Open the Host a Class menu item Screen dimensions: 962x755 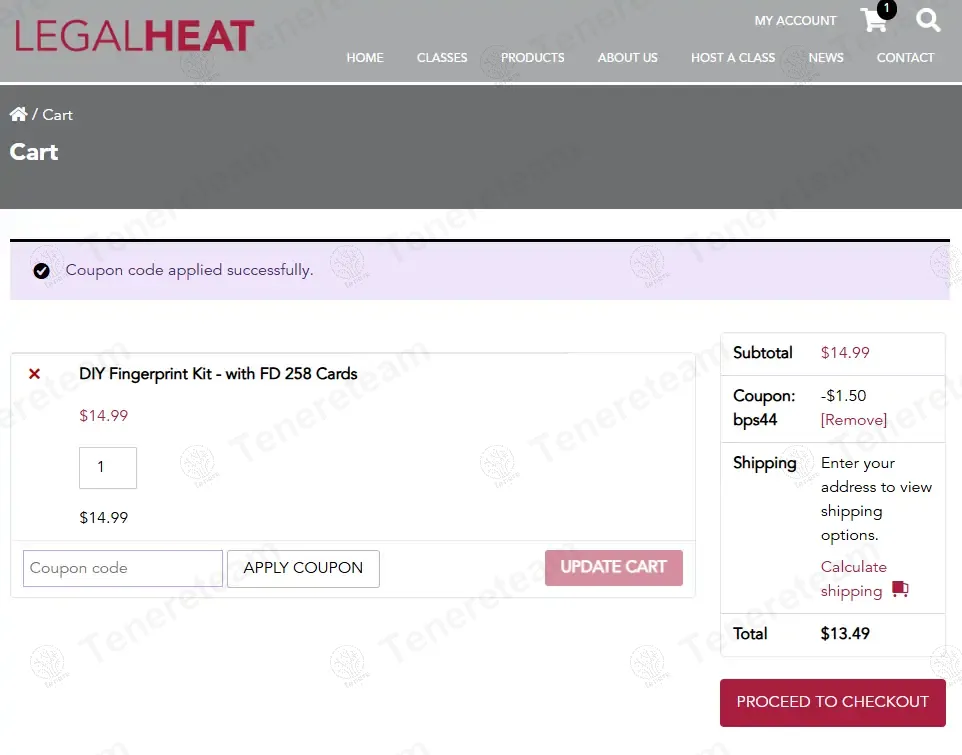[733, 58]
